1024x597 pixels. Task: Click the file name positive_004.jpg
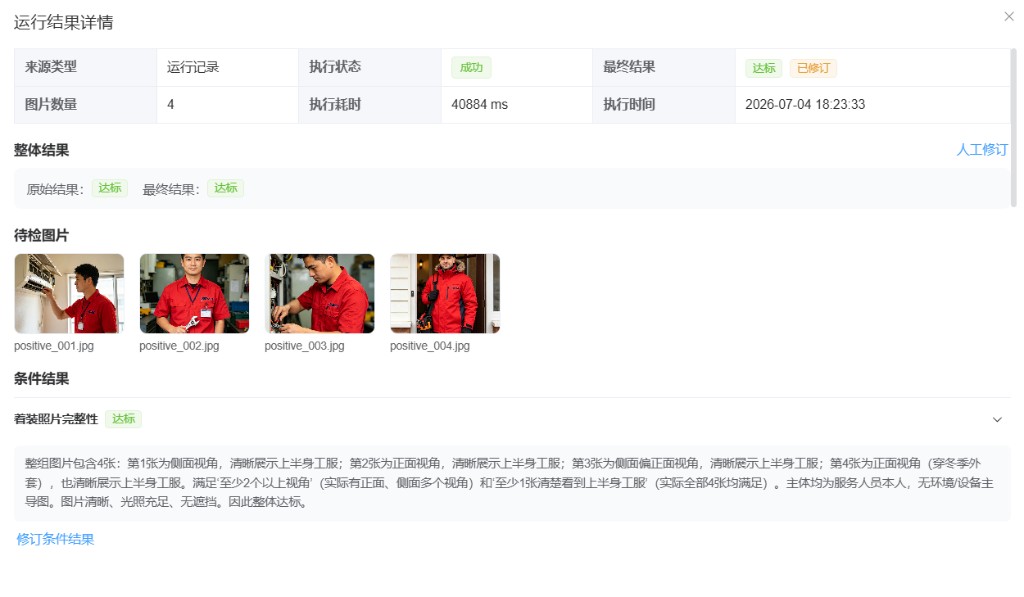pyautogui.click(x=430, y=346)
